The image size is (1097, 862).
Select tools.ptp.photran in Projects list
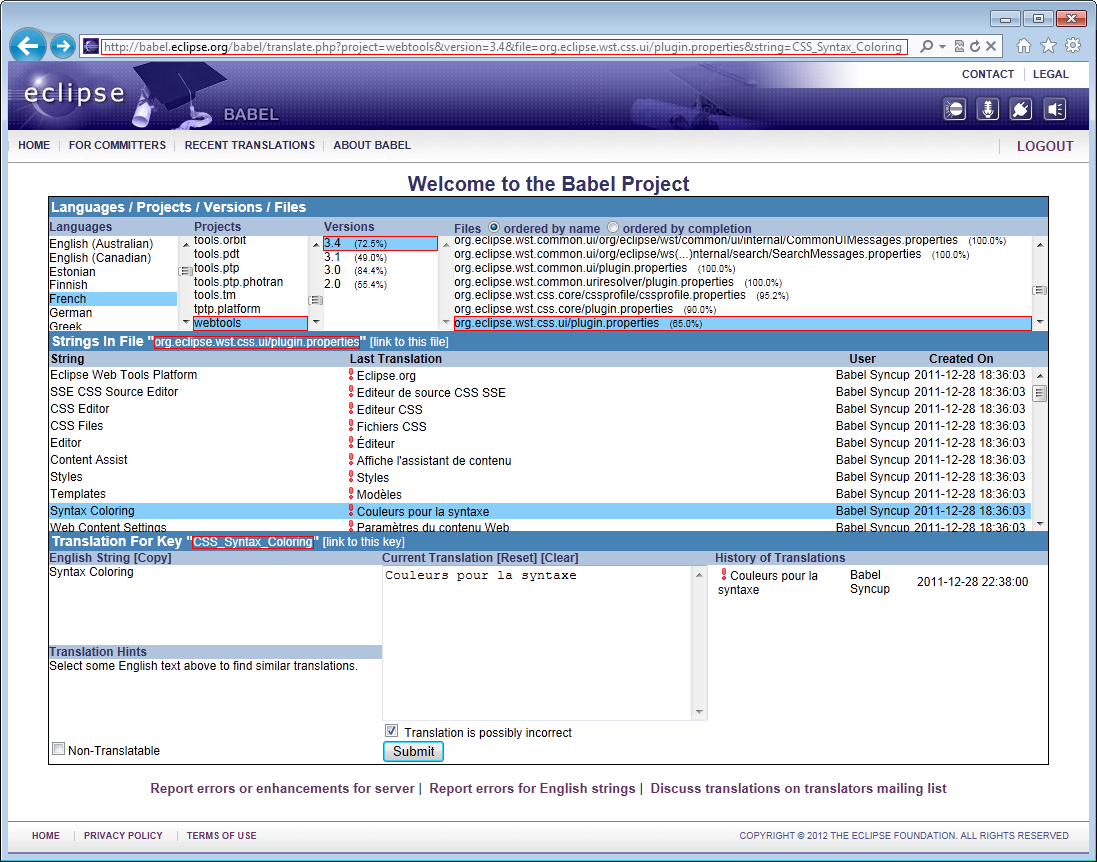(x=250, y=281)
